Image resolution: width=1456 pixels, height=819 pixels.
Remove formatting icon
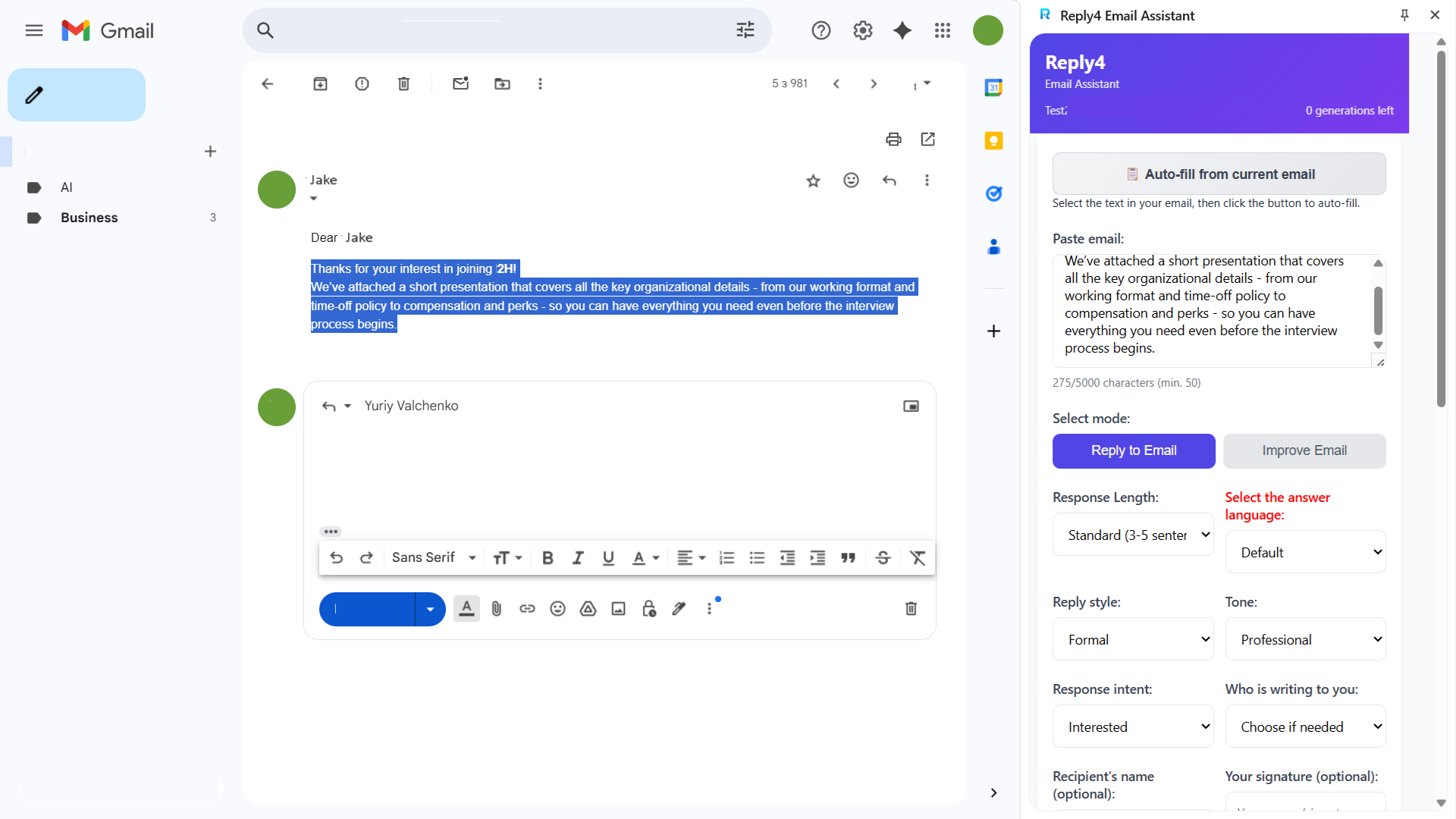[918, 558]
